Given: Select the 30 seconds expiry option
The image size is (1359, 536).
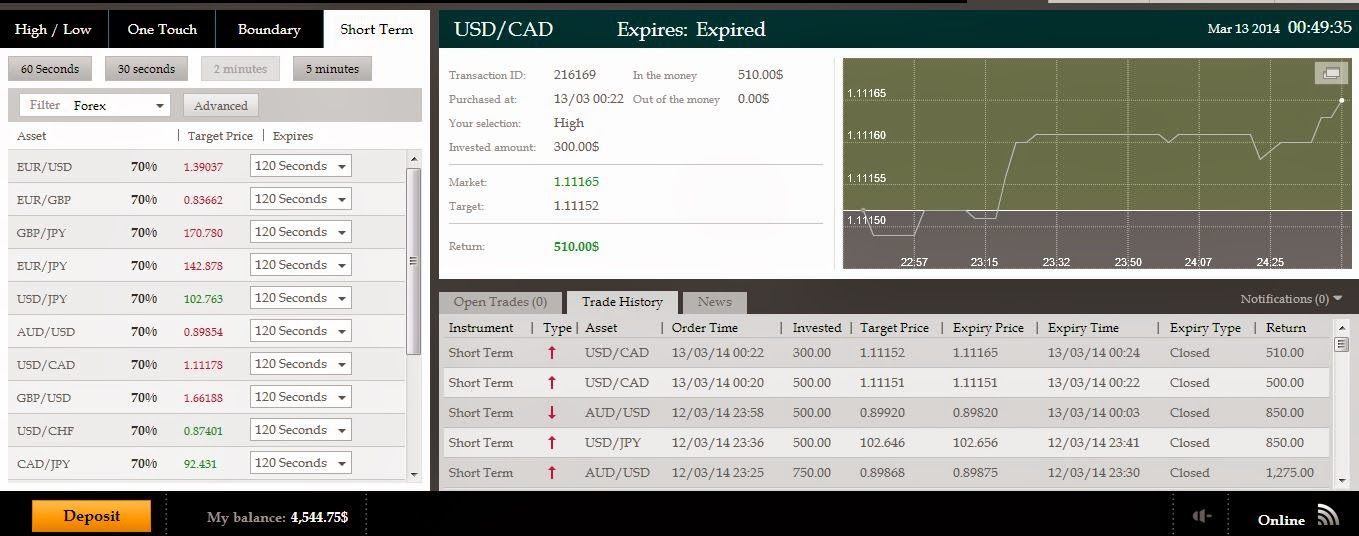Looking at the screenshot, I should coord(146,69).
